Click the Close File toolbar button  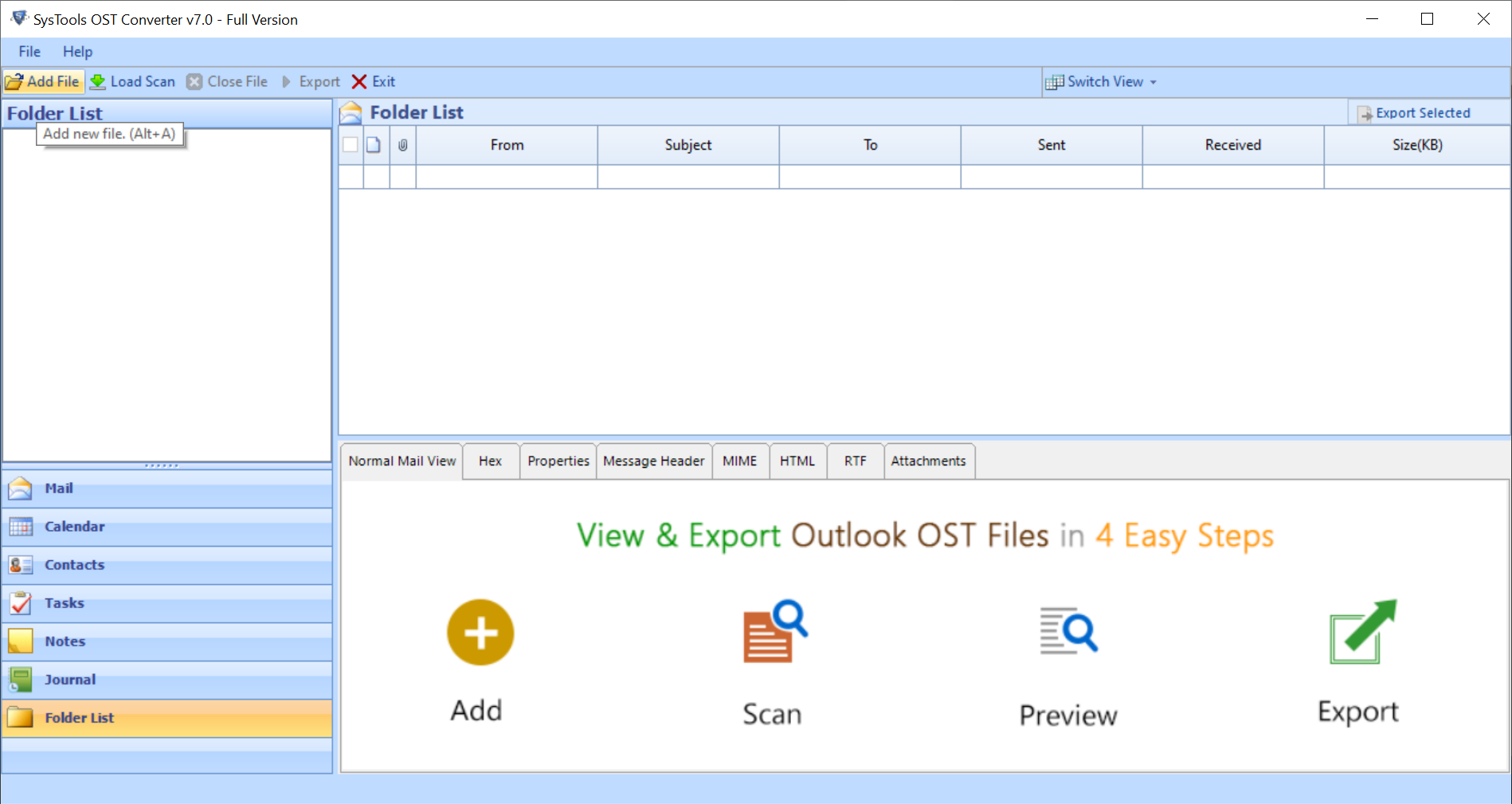pyautogui.click(x=228, y=82)
